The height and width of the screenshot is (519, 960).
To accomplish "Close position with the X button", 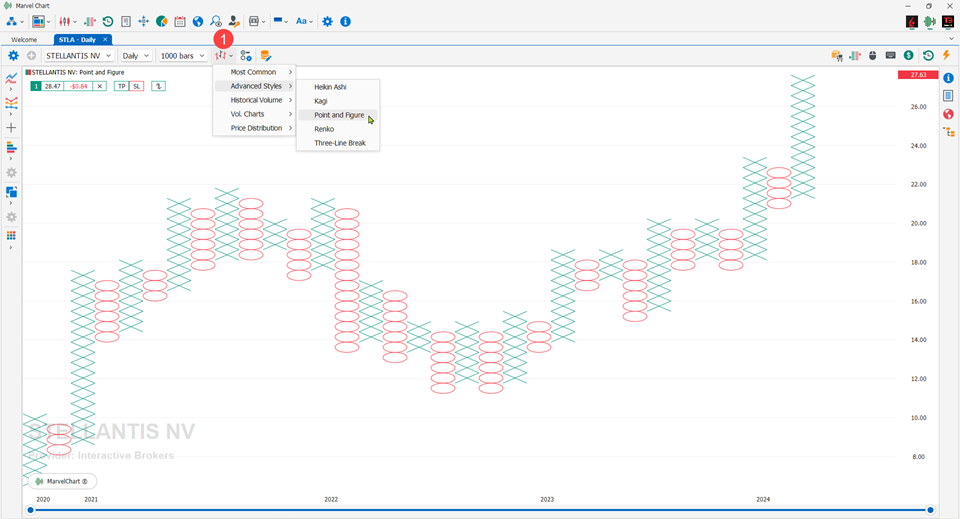I will click(100, 86).
